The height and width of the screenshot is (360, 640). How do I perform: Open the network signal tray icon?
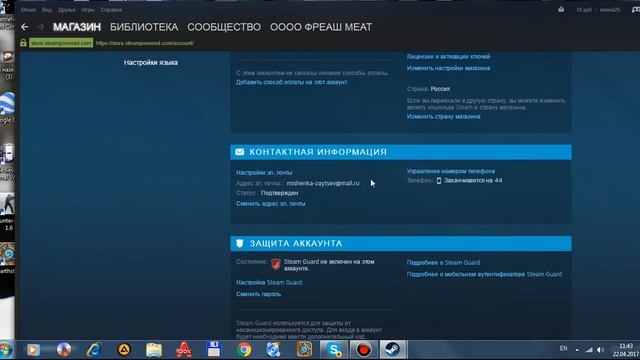pos(589,350)
